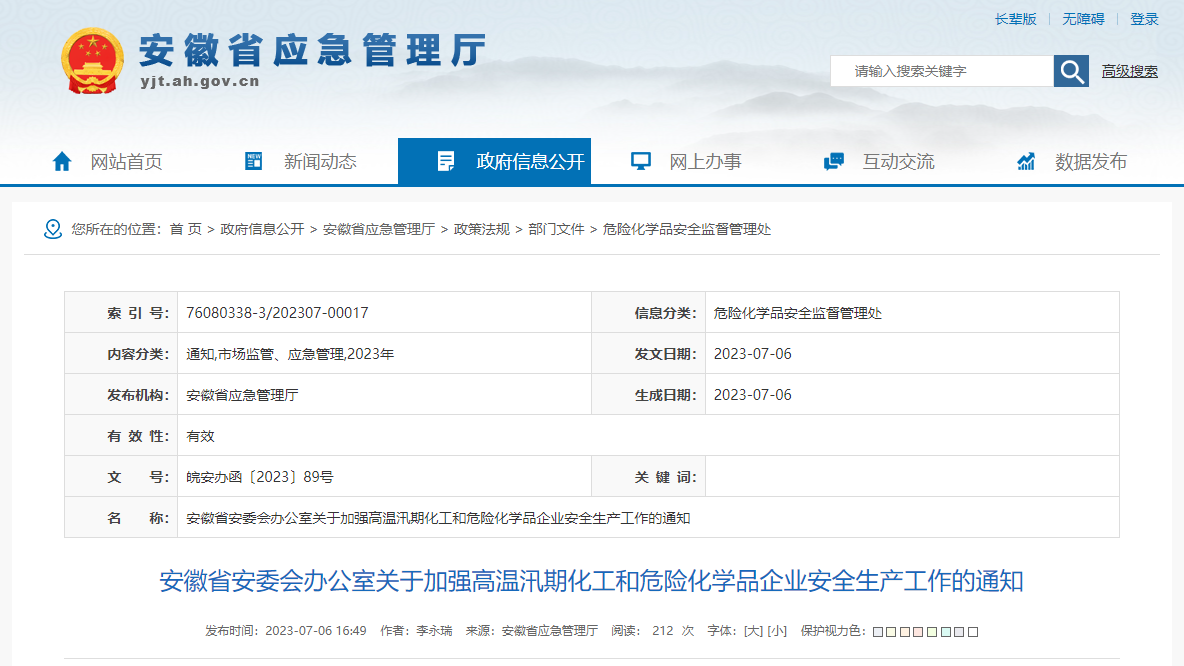Click the magnifier search button
This screenshot has height=666, width=1184.
point(1071,71)
